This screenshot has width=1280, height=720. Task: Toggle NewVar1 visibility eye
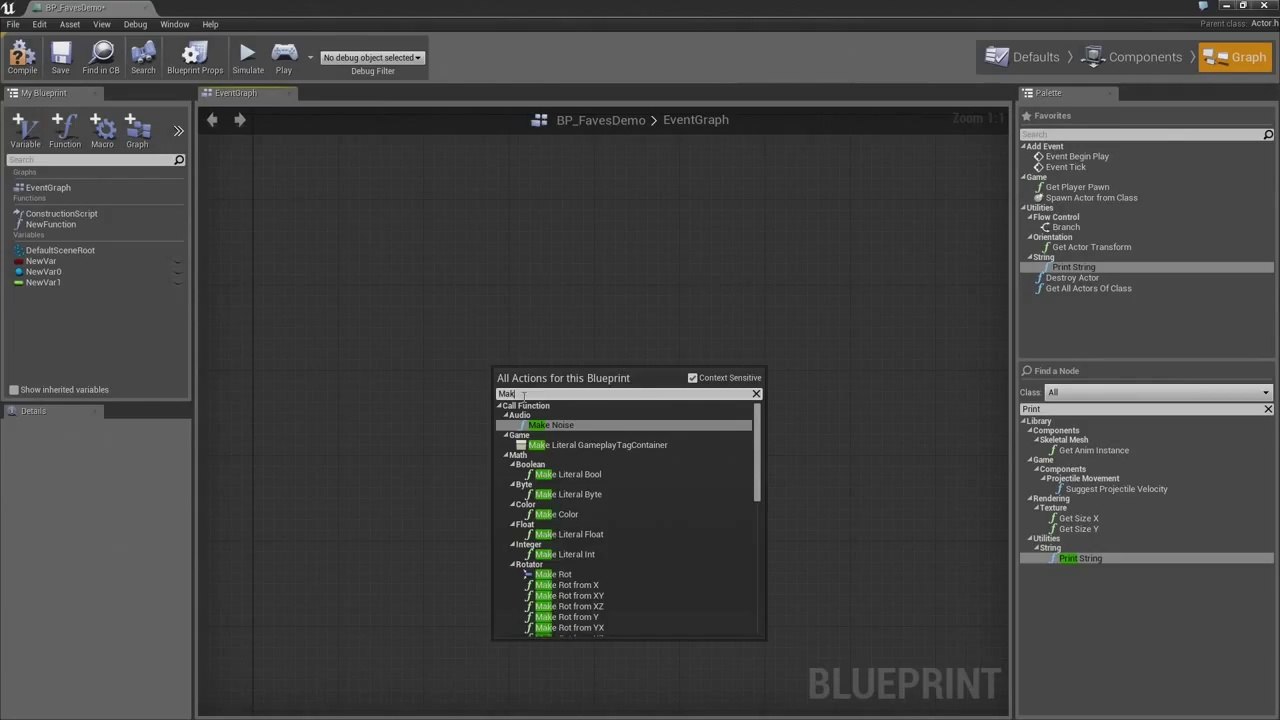178,283
